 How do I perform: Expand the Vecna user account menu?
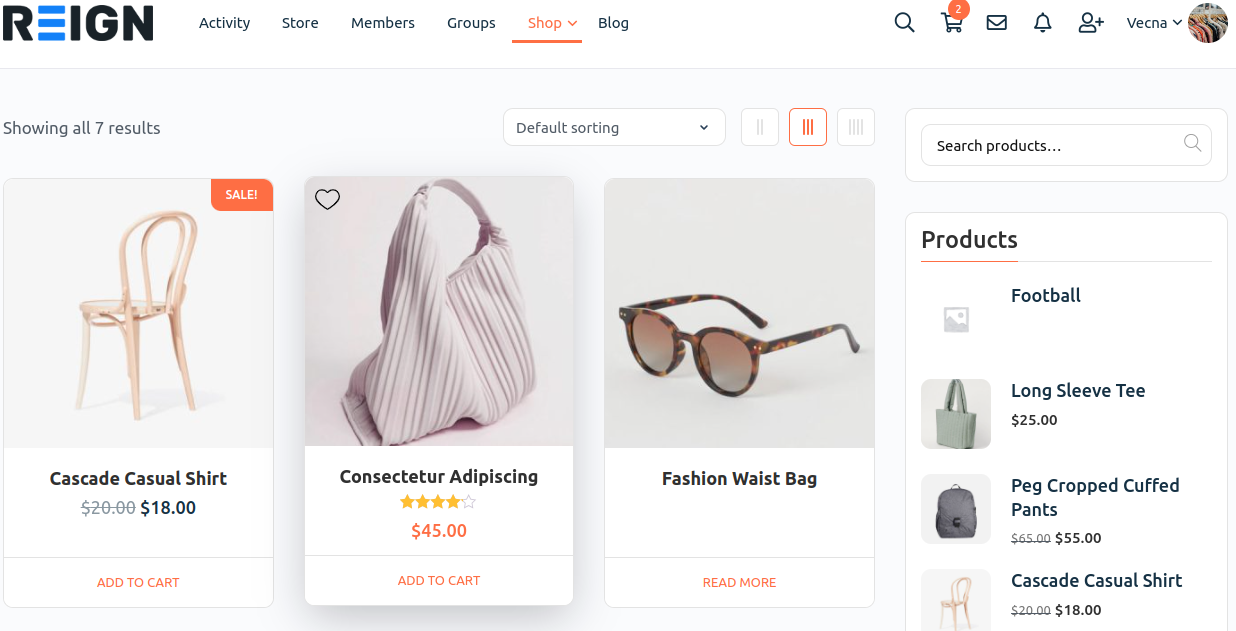pos(1154,23)
